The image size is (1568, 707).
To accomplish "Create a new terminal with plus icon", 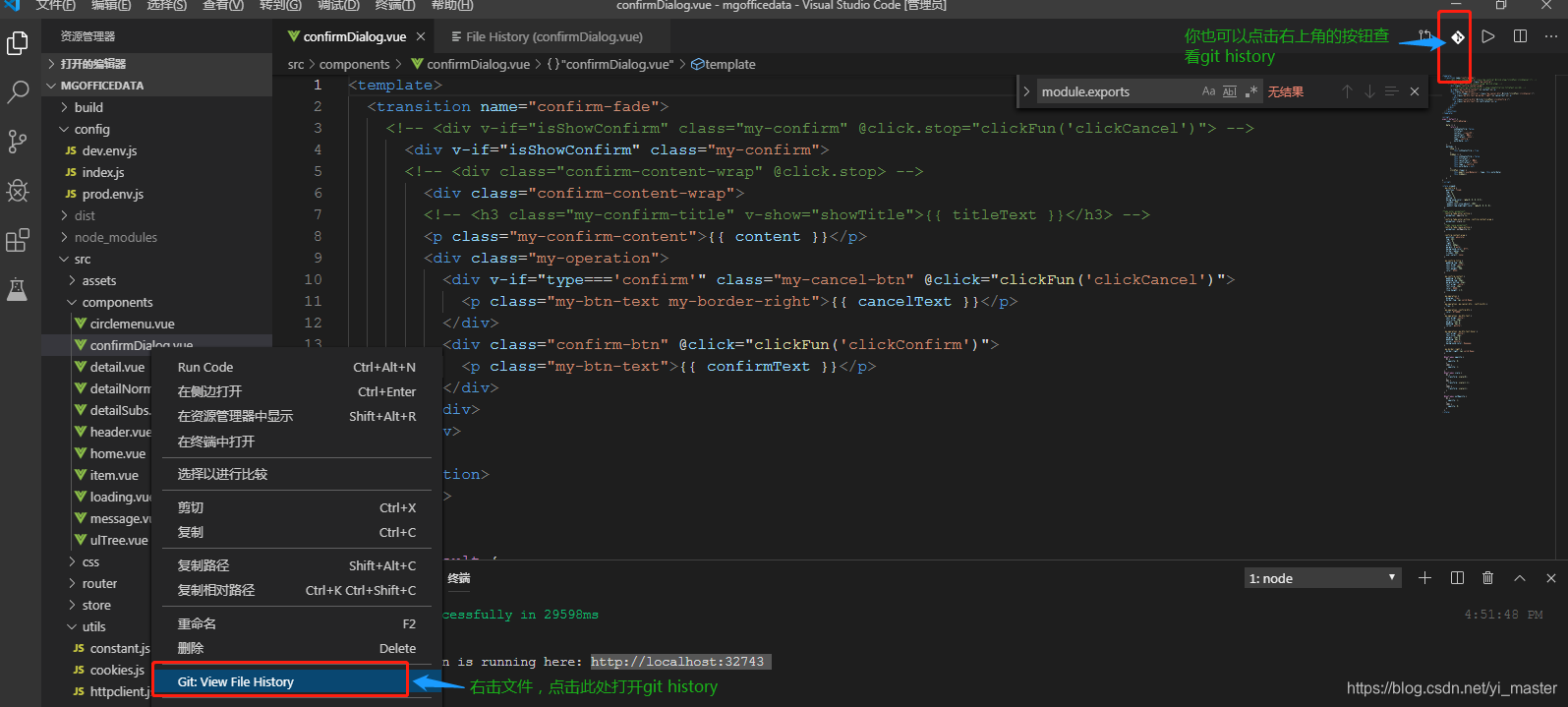I will click(x=1424, y=578).
